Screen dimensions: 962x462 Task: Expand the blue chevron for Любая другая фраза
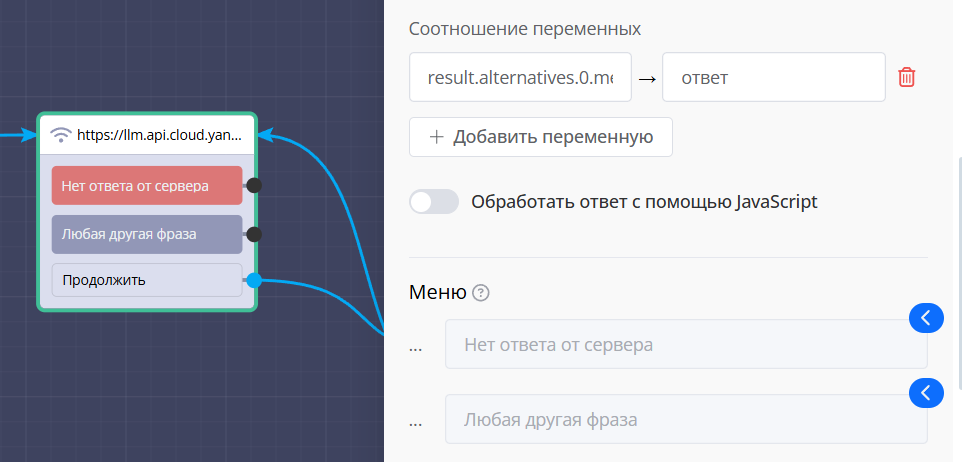pos(926,393)
